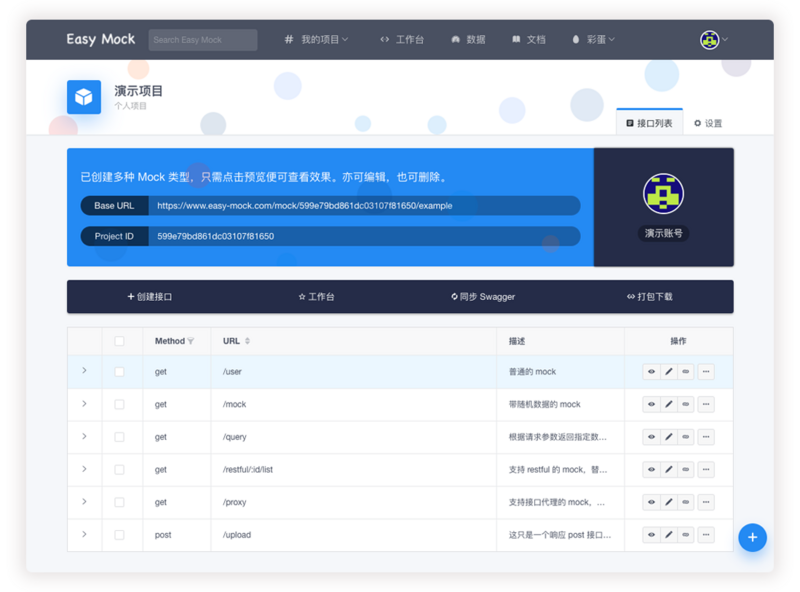
Task: Copy the link for the /query interface
Action: (x=686, y=437)
